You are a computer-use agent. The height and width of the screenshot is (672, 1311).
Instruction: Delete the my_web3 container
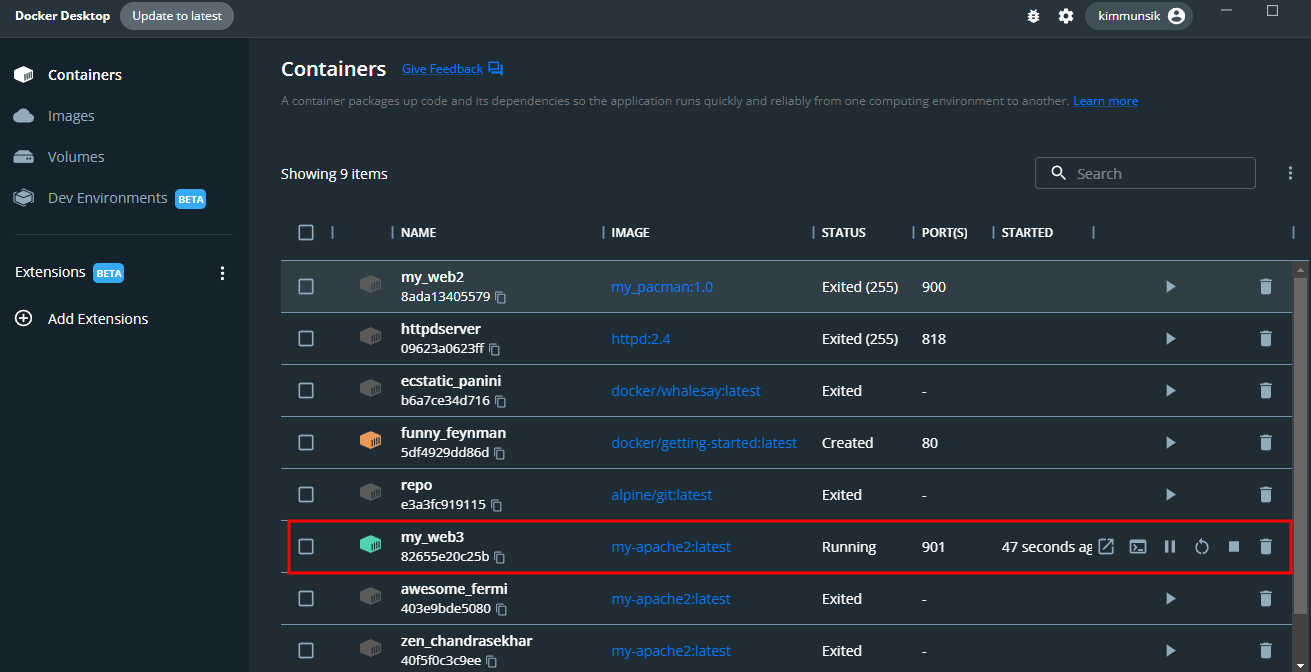[1266, 547]
